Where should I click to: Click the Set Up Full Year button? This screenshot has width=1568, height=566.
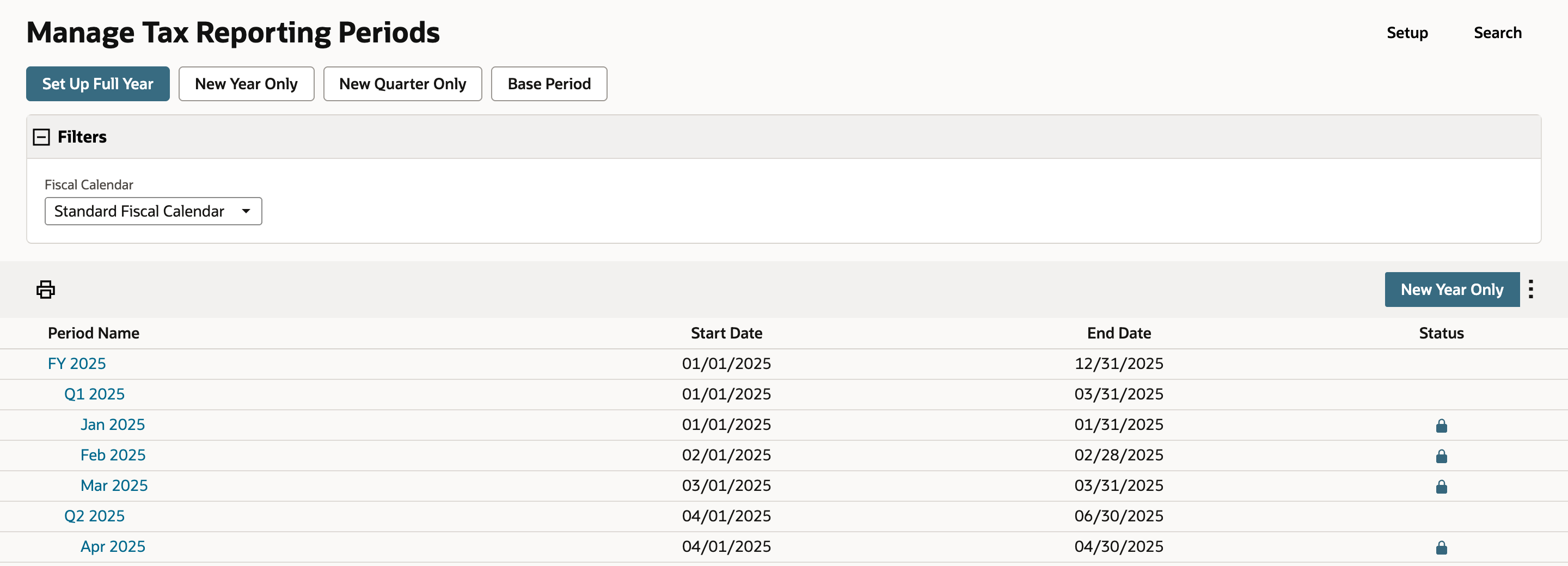pyautogui.click(x=98, y=84)
